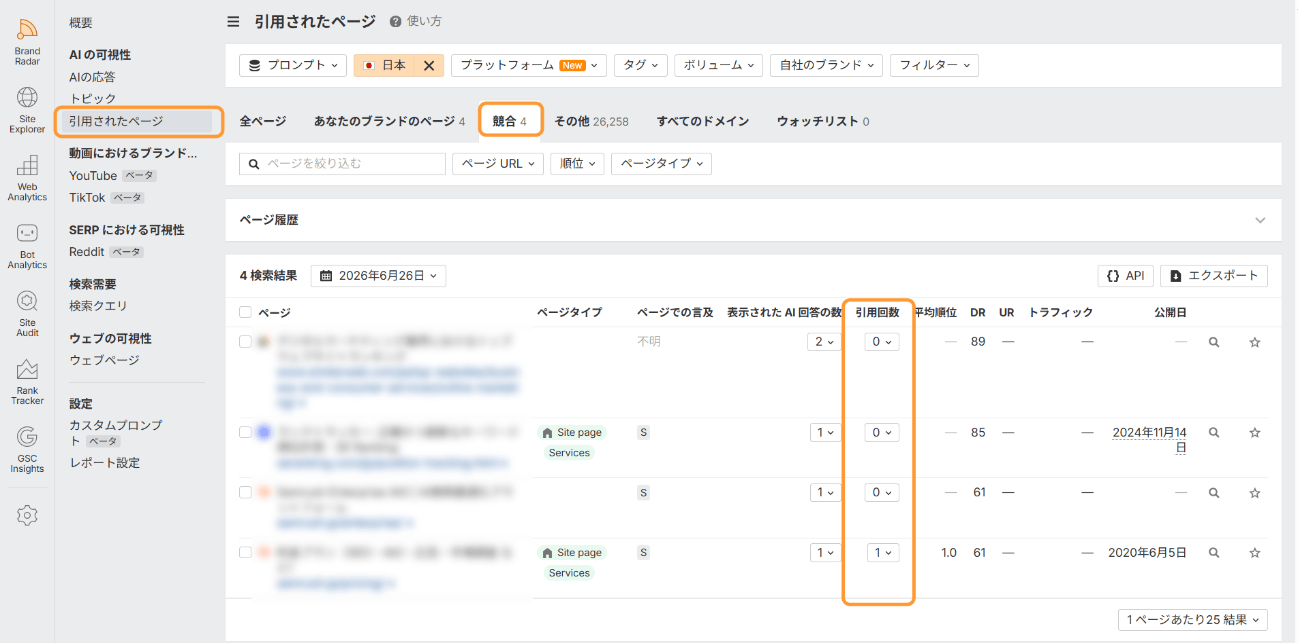The image size is (1298, 643).
Task: Open Web Analytics tool
Action: click(x=27, y=176)
